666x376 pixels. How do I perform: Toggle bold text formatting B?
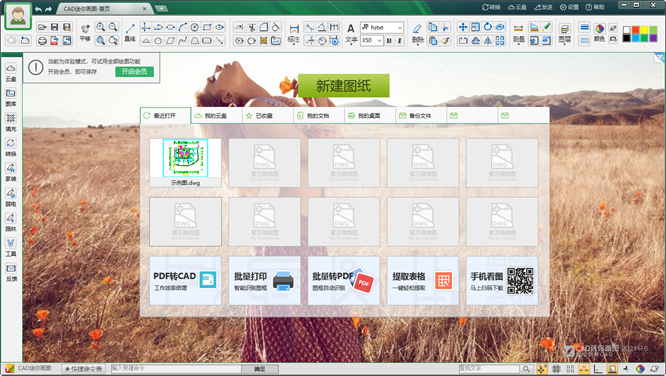[389, 41]
